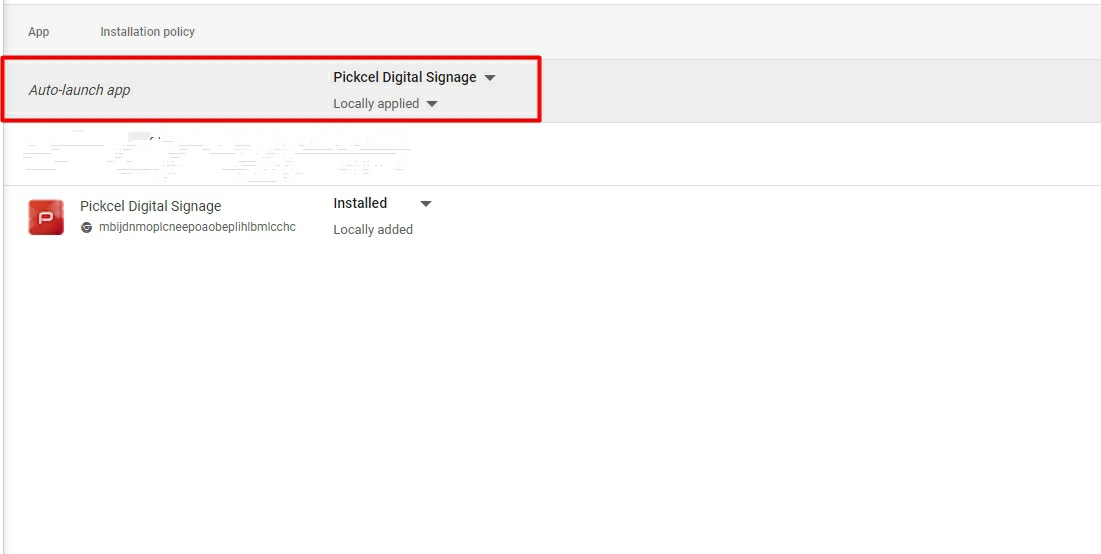Click the Installation policy column header
The height and width of the screenshot is (554, 1101).
147,32
